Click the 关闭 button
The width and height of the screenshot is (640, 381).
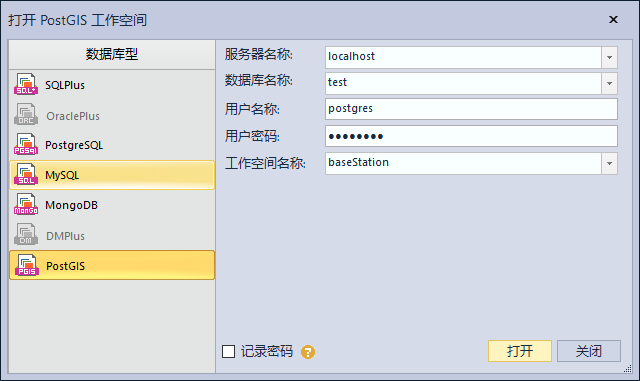[589, 351]
